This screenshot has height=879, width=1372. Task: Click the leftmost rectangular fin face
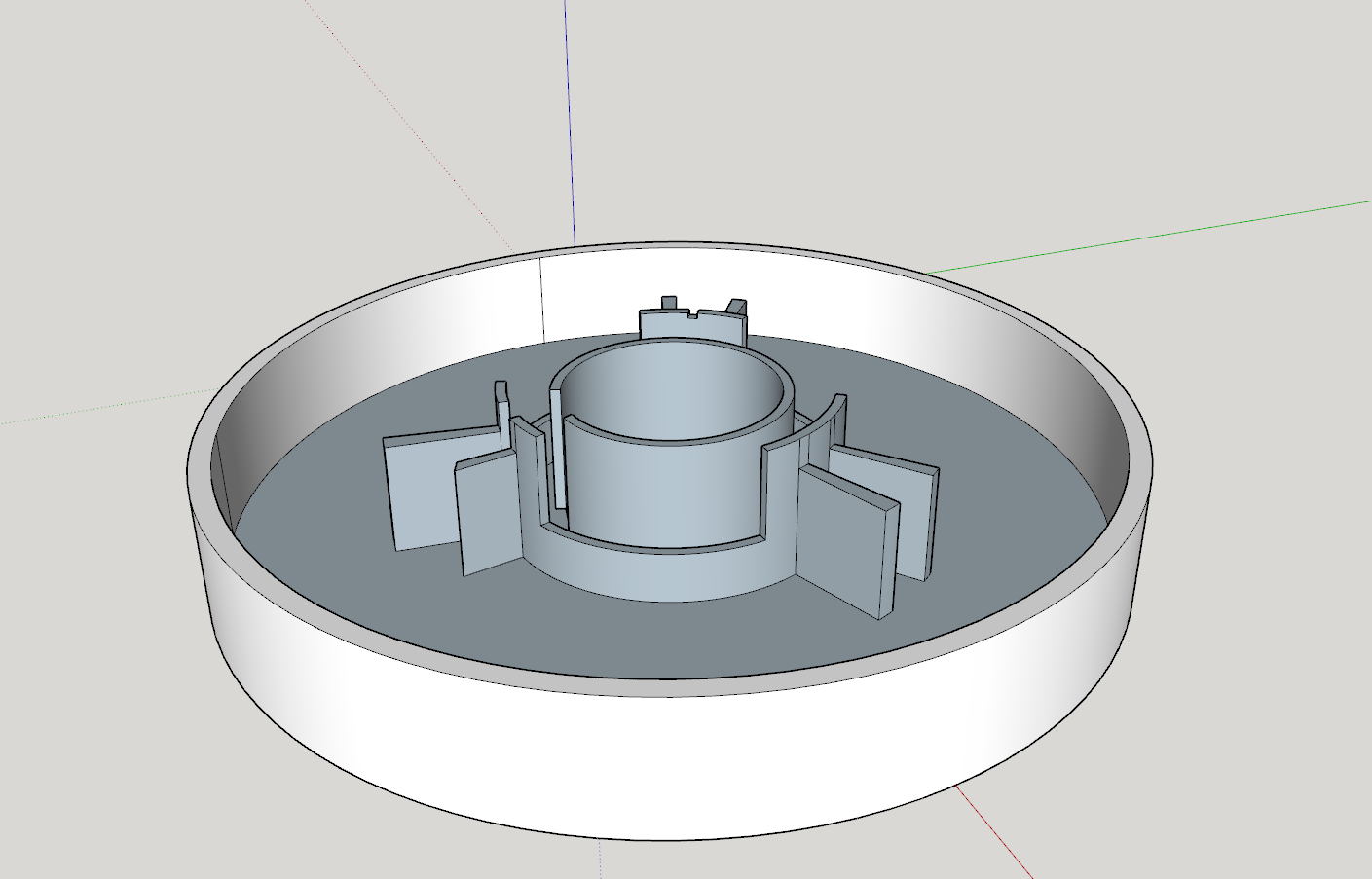point(424,492)
